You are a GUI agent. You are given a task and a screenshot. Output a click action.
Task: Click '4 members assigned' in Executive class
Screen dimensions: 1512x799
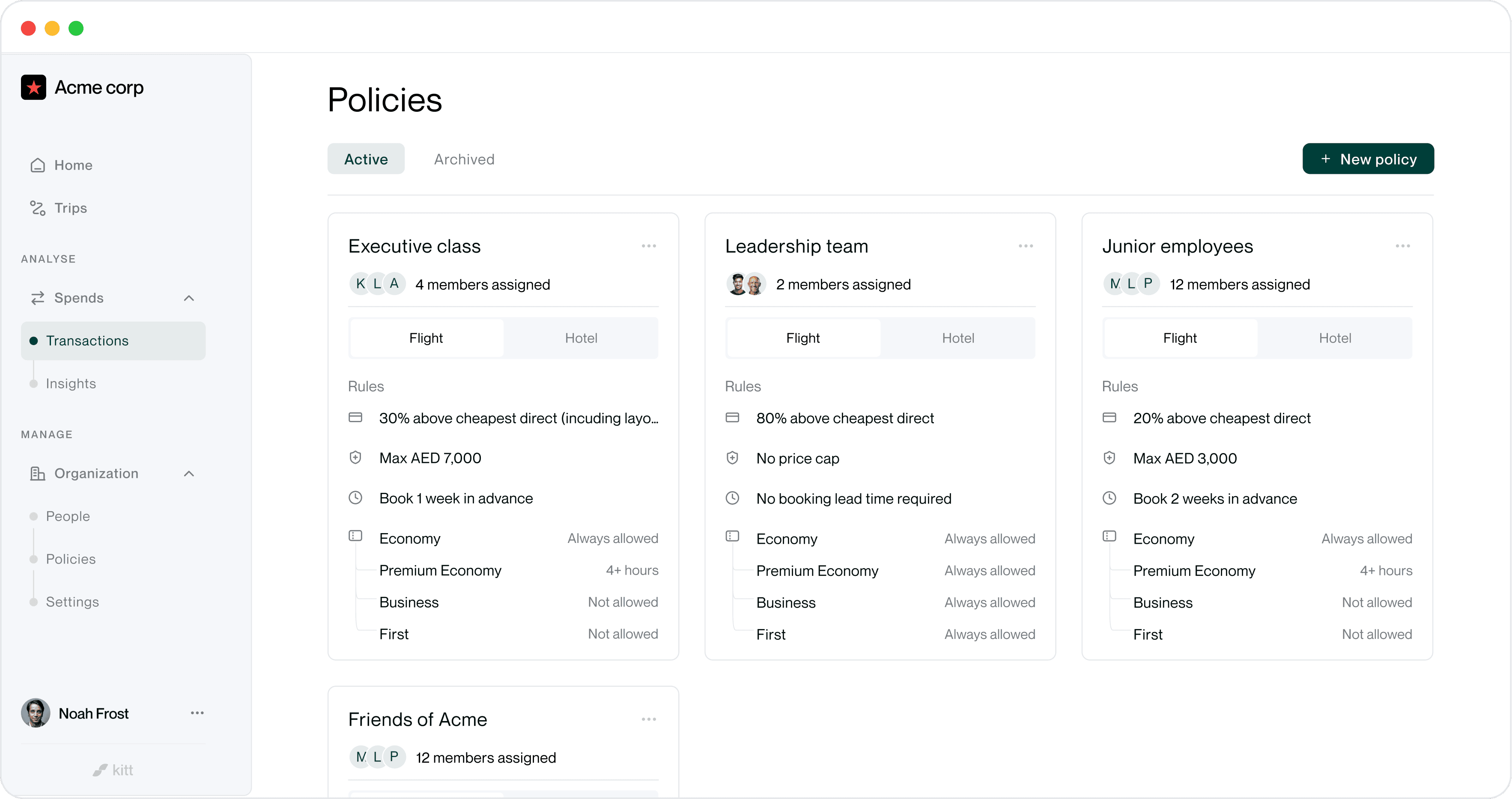click(x=483, y=285)
